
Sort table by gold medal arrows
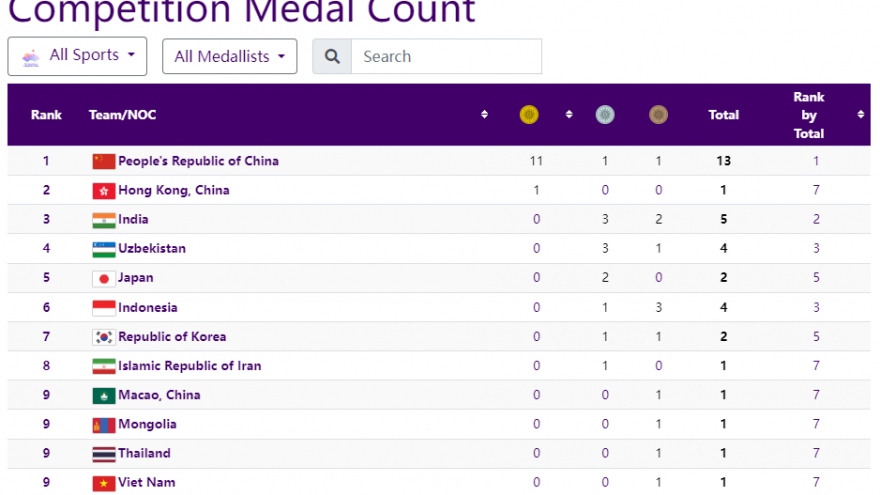(569, 115)
